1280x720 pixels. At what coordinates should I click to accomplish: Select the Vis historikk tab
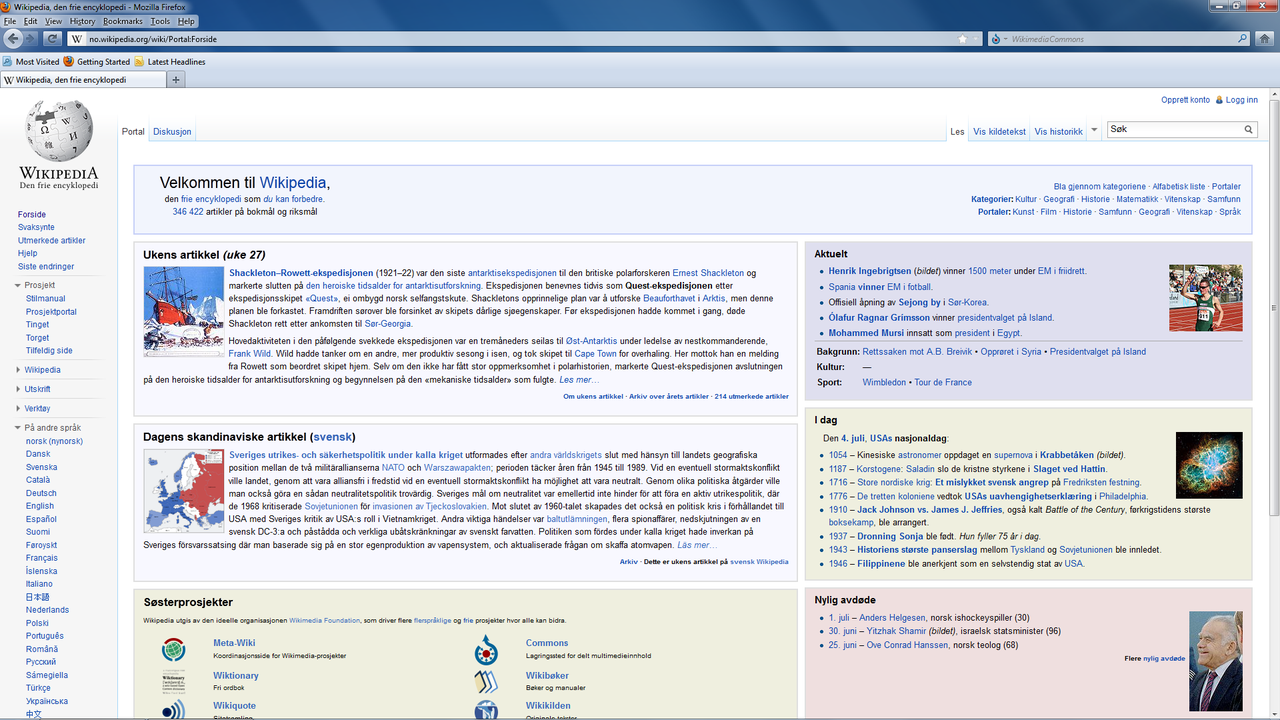[x=1058, y=132]
